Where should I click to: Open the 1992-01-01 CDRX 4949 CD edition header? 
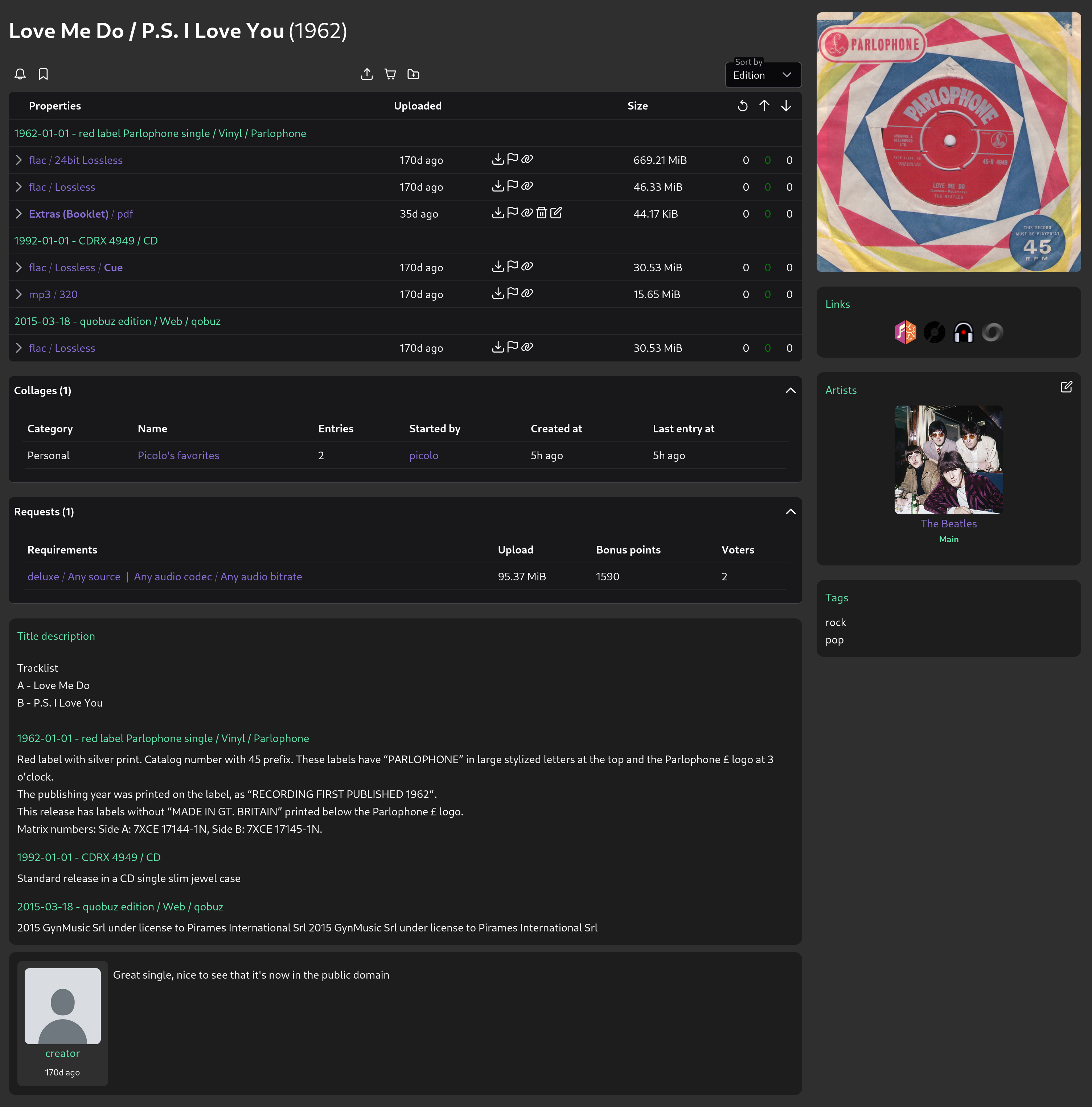tap(86, 240)
